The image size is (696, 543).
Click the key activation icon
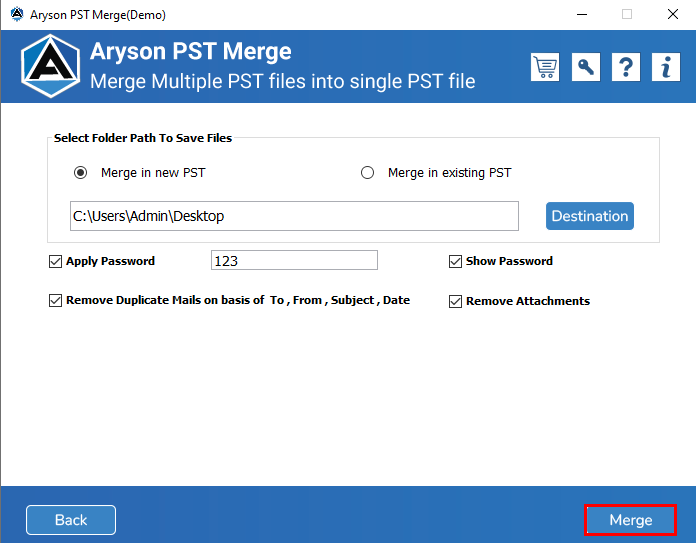pos(585,67)
